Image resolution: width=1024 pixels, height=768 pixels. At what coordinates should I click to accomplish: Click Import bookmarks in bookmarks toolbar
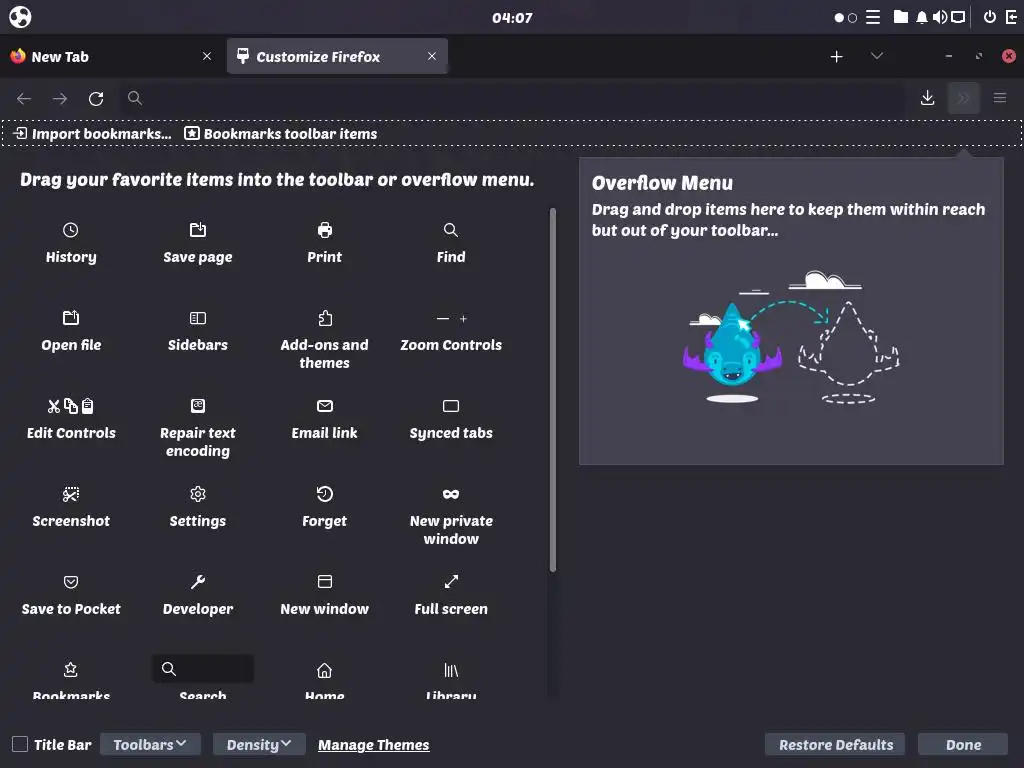pyautogui.click(x=92, y=134)
